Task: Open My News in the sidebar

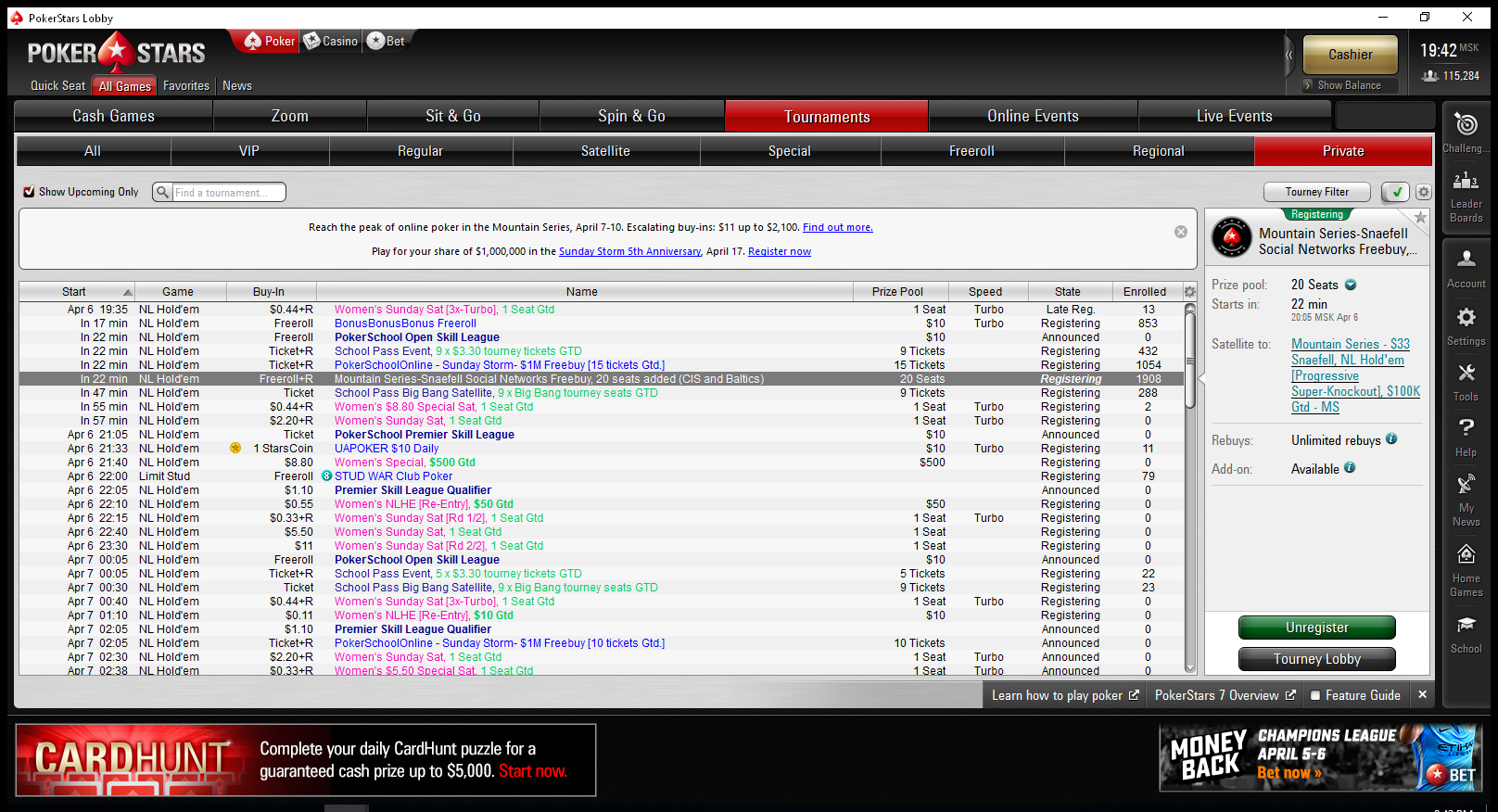Action: [1466, 500]
